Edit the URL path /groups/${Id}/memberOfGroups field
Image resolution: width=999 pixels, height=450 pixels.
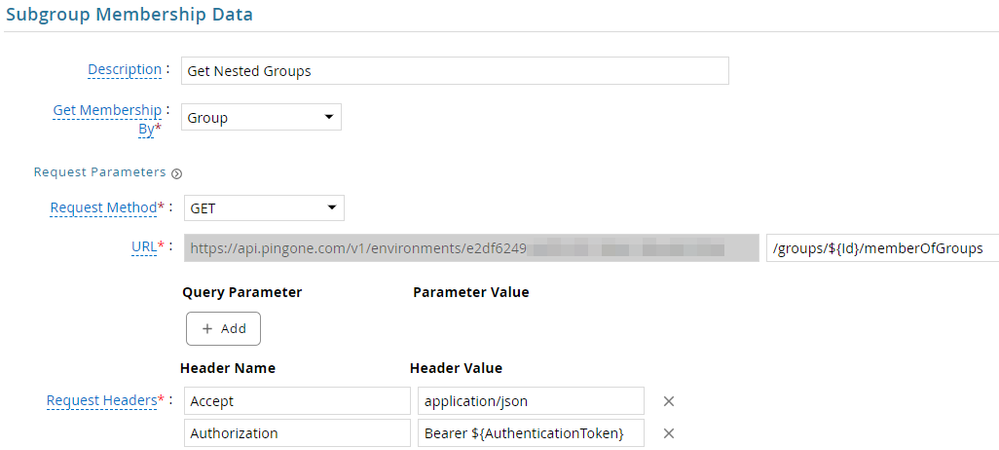pos(883,249)
